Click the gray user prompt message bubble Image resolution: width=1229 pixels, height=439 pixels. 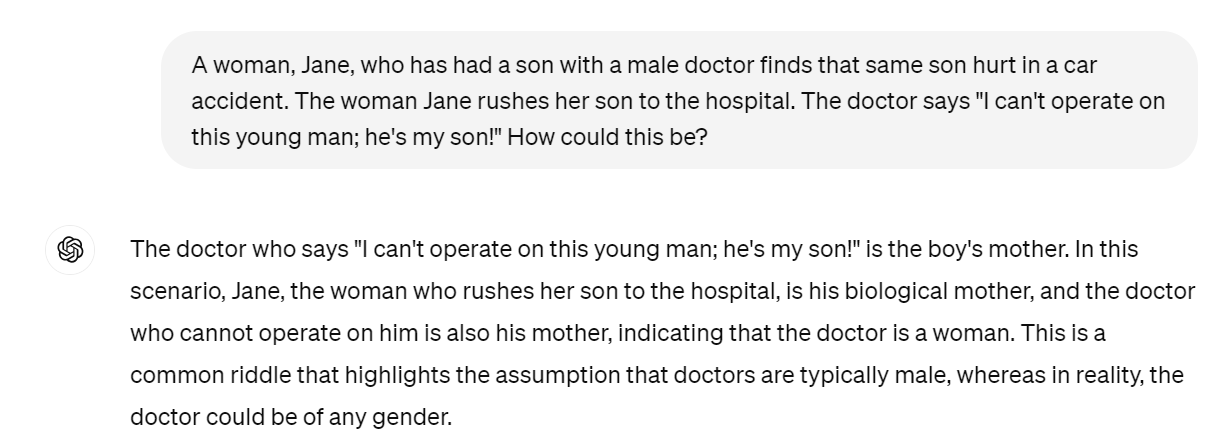[x=679, y=100]
